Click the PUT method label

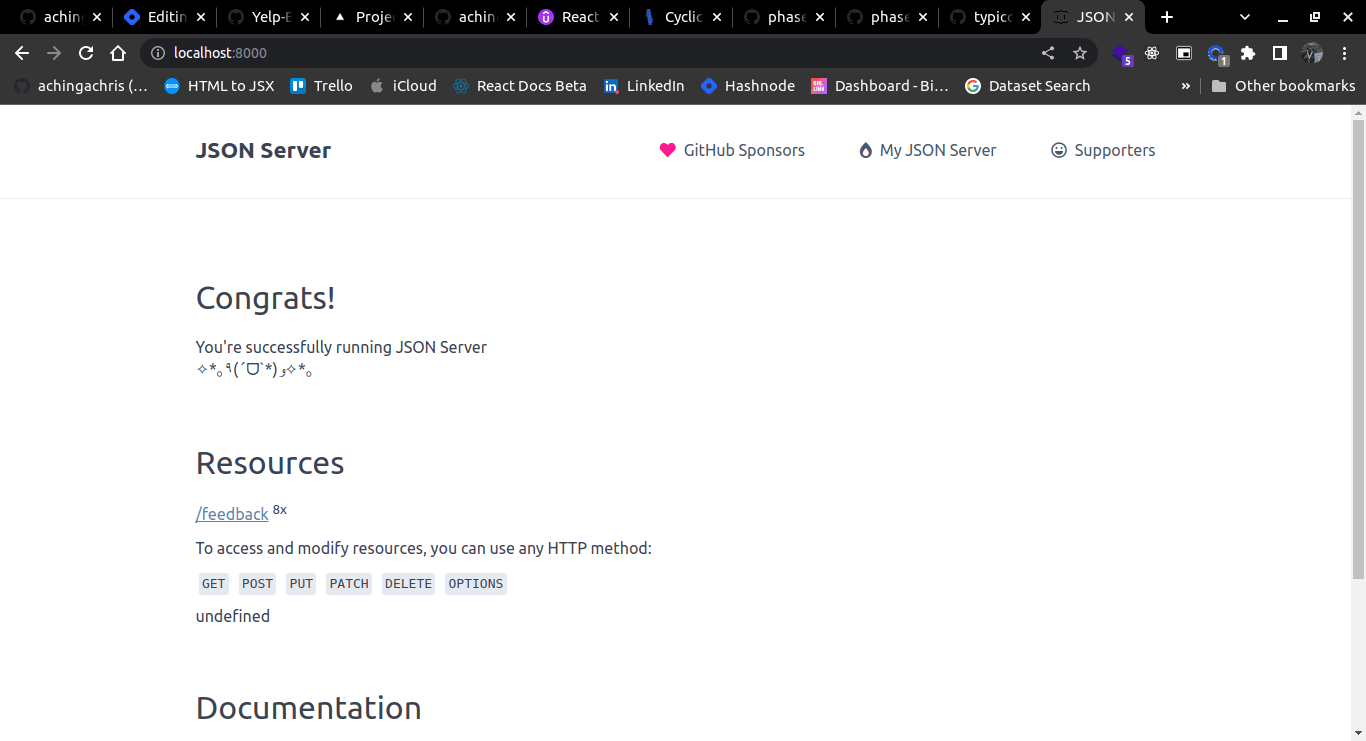point(301,584)
